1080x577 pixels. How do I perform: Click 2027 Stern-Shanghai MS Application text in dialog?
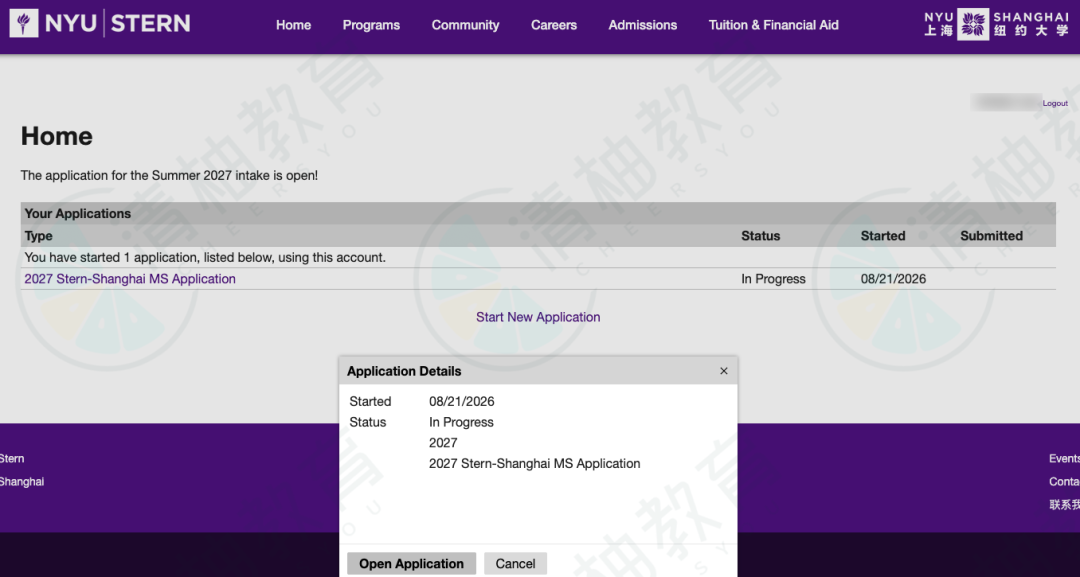point(534,463)
